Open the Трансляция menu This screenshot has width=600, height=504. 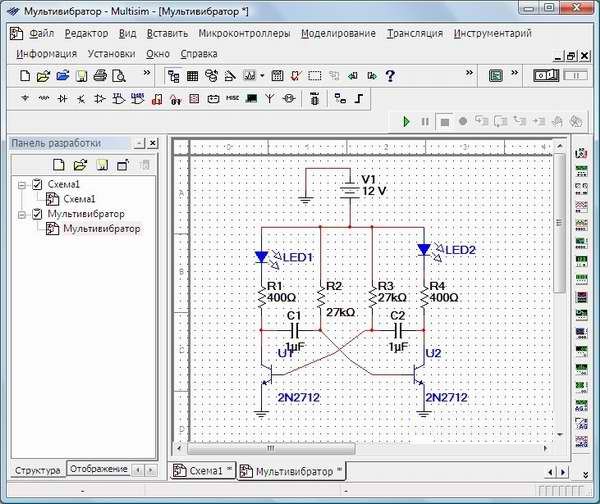[415, 34]
